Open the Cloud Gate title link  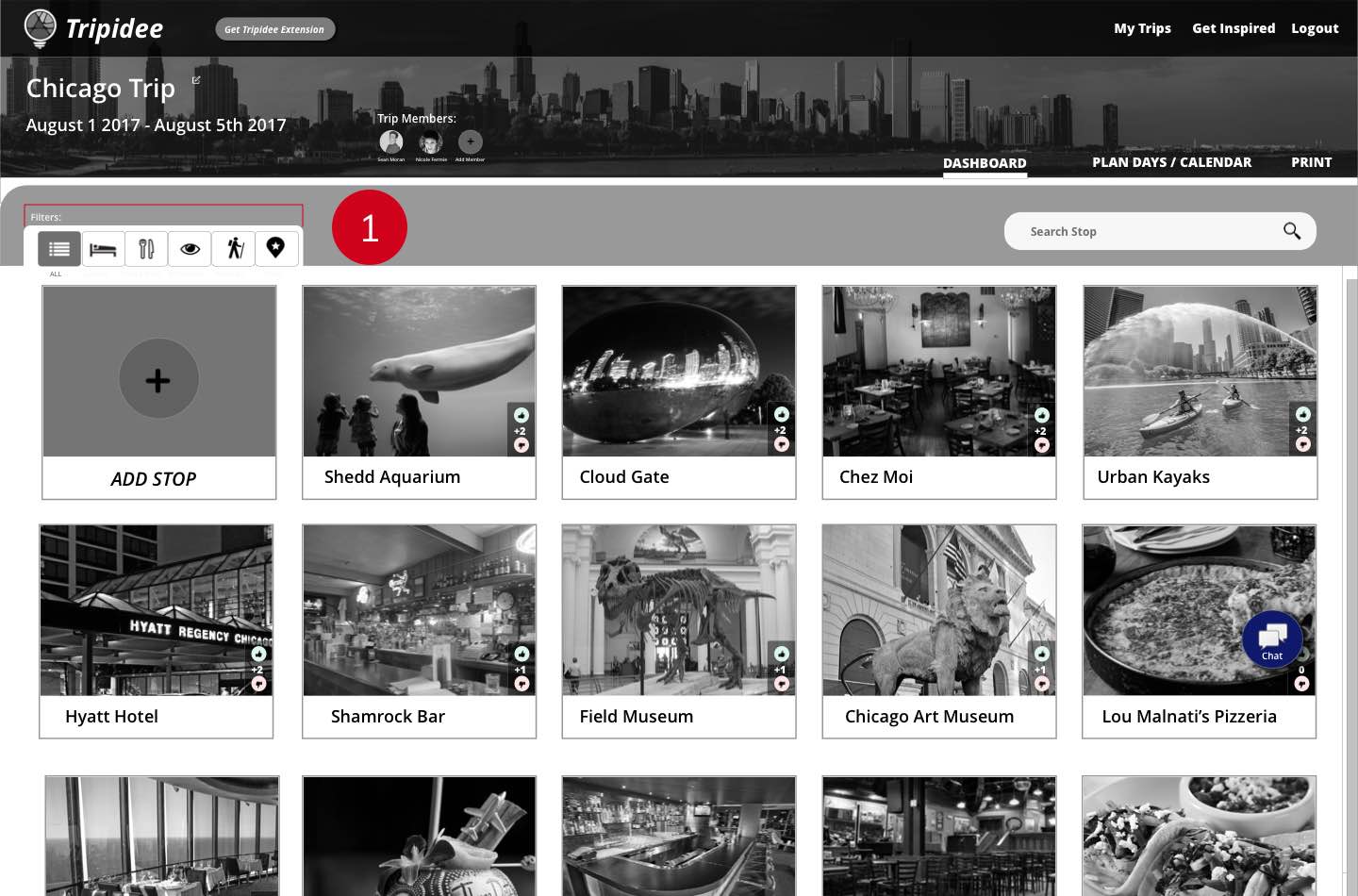coord(624,477)
